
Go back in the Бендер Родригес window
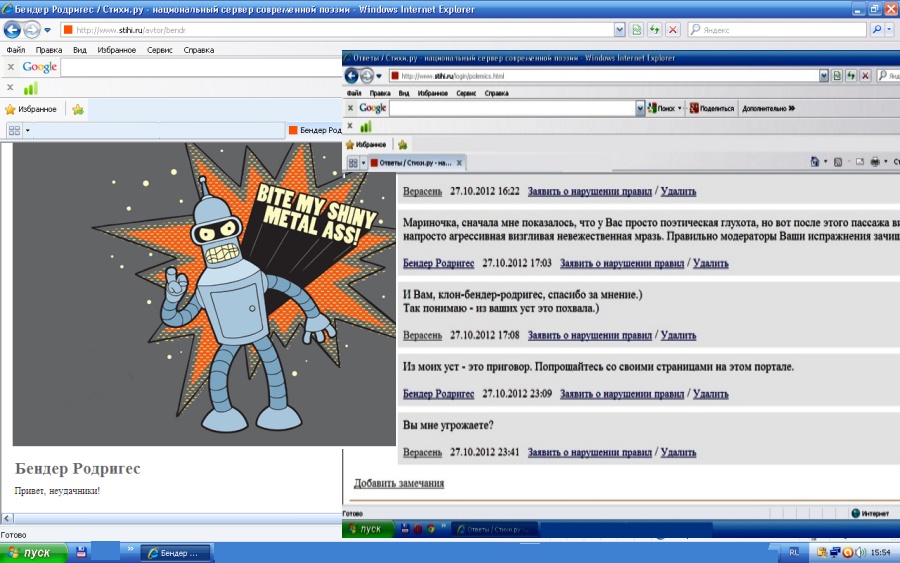(x=12, y=30)
